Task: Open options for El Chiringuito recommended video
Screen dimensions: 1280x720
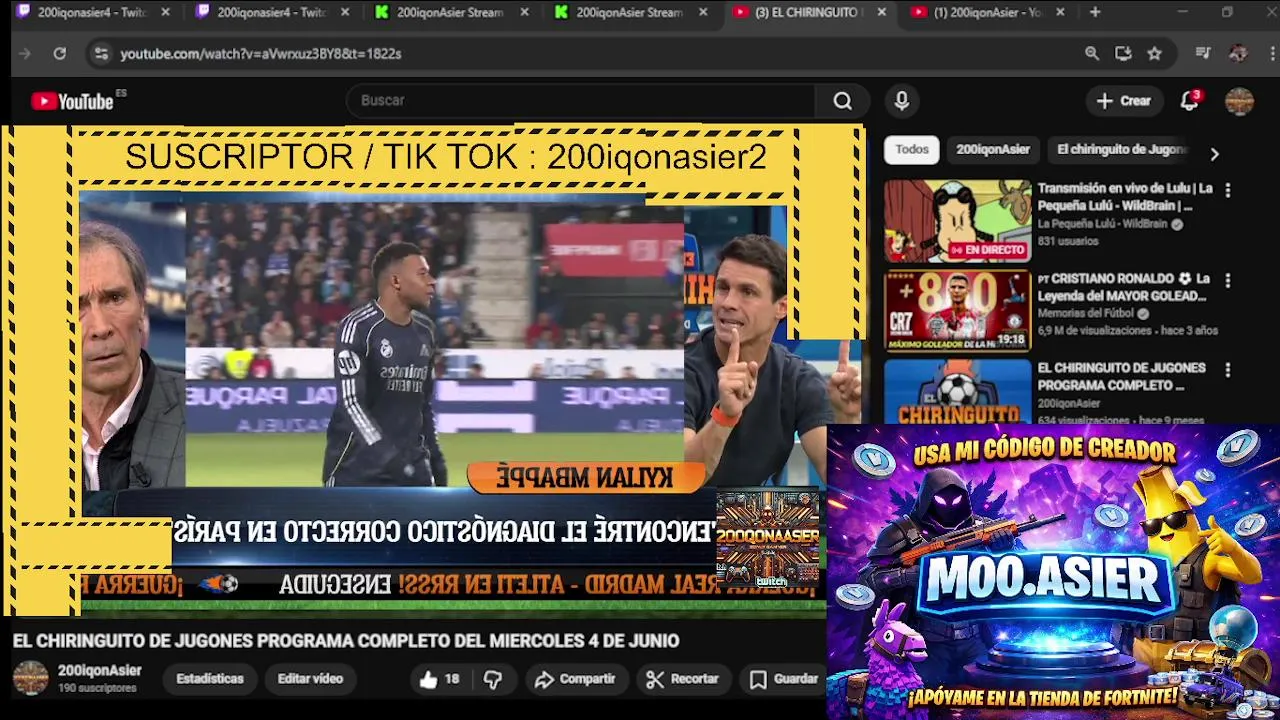Action: tap(1228, 370)
